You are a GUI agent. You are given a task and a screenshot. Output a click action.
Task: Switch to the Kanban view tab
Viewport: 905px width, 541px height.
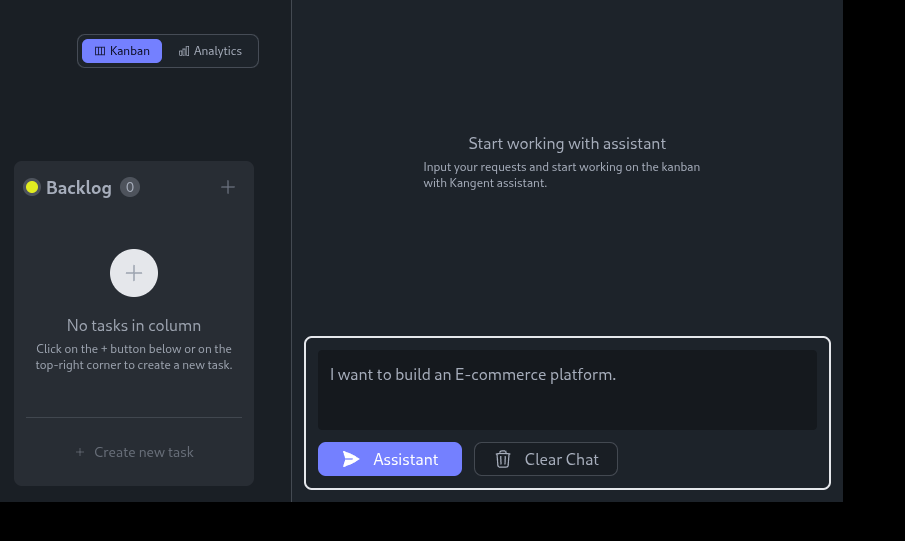(122, 51)
